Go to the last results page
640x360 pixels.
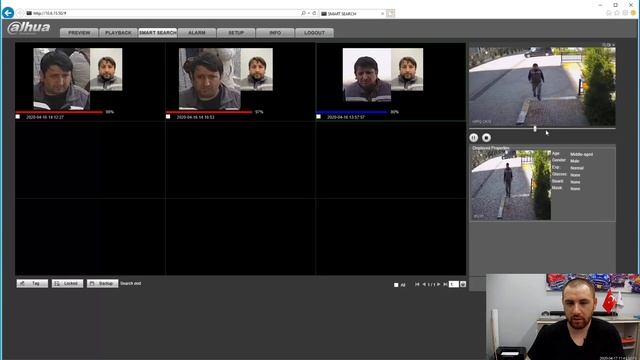point(445,284)
